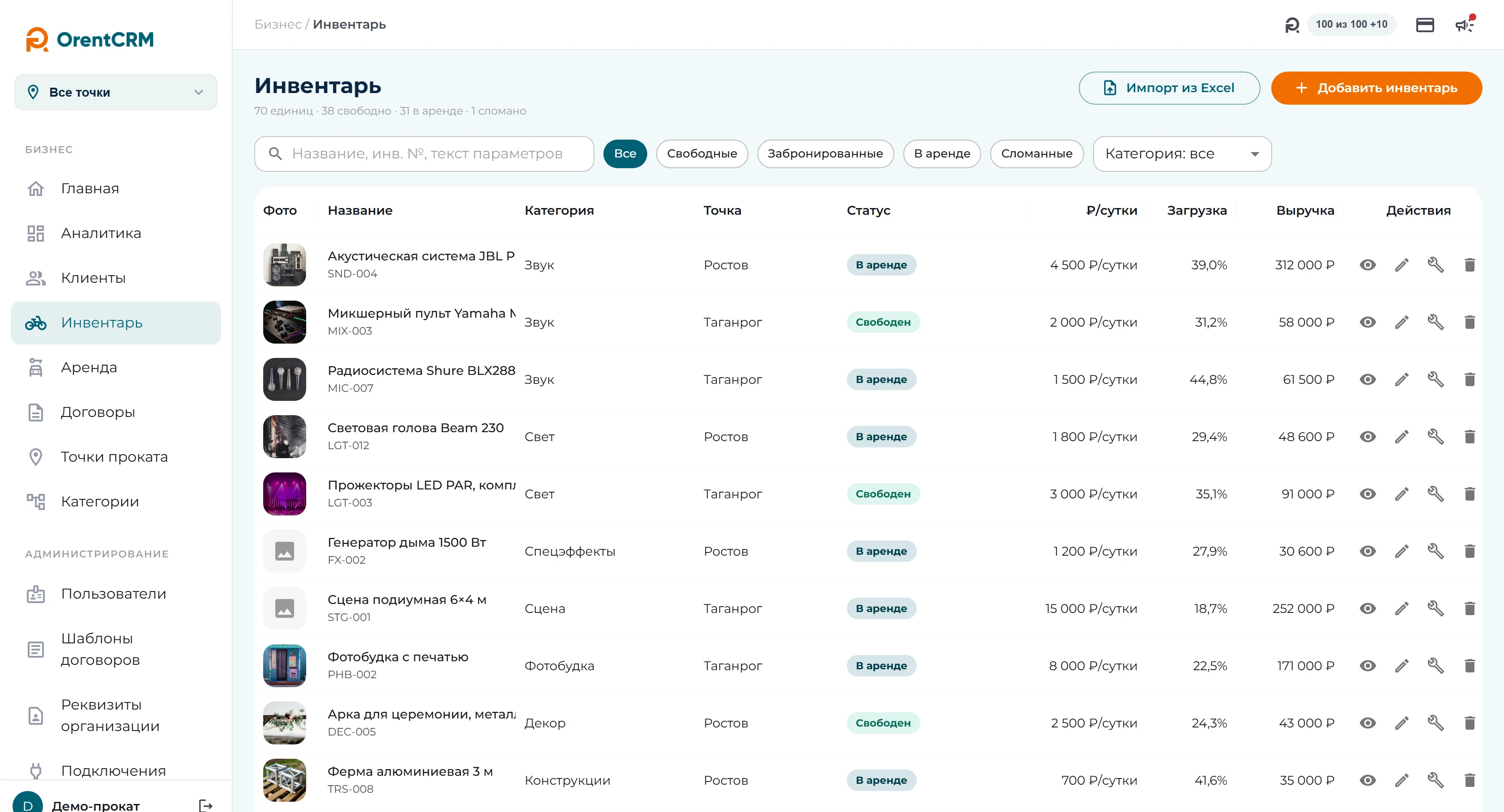Filter by Сломанные status

pyautogui.click(x=1036, y=153)
